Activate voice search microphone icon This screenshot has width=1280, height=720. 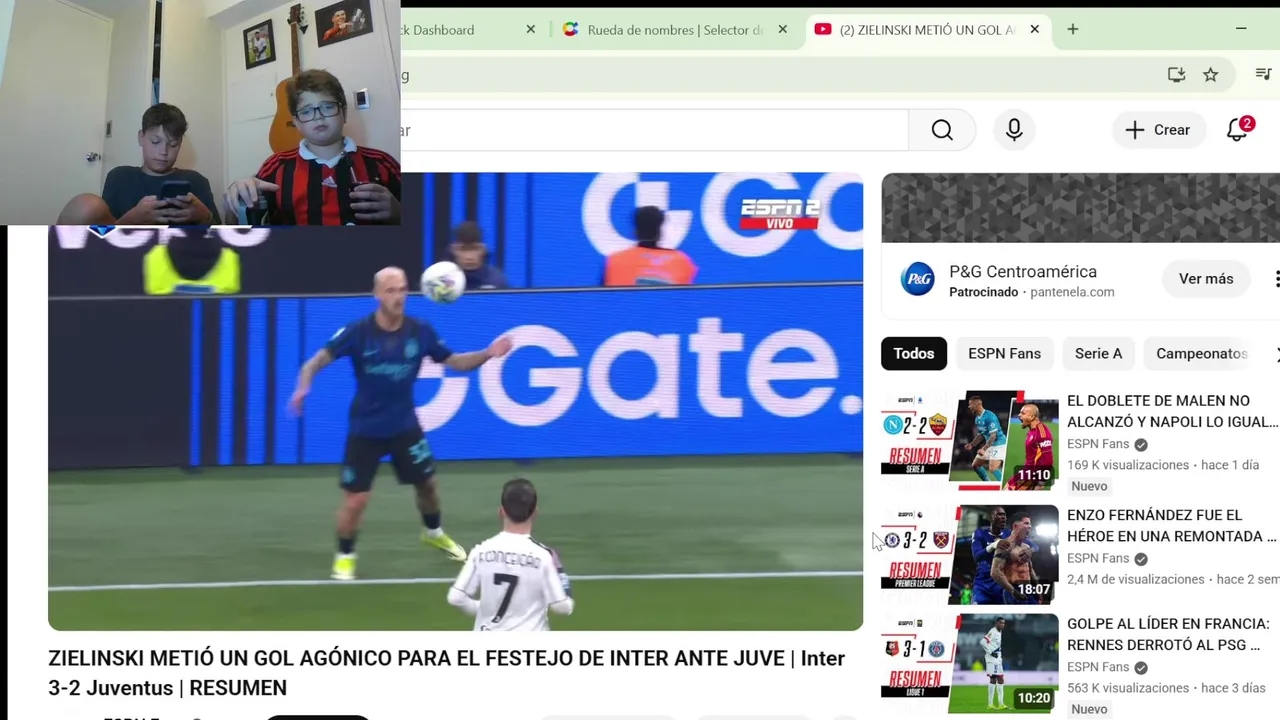[1014, 130]
